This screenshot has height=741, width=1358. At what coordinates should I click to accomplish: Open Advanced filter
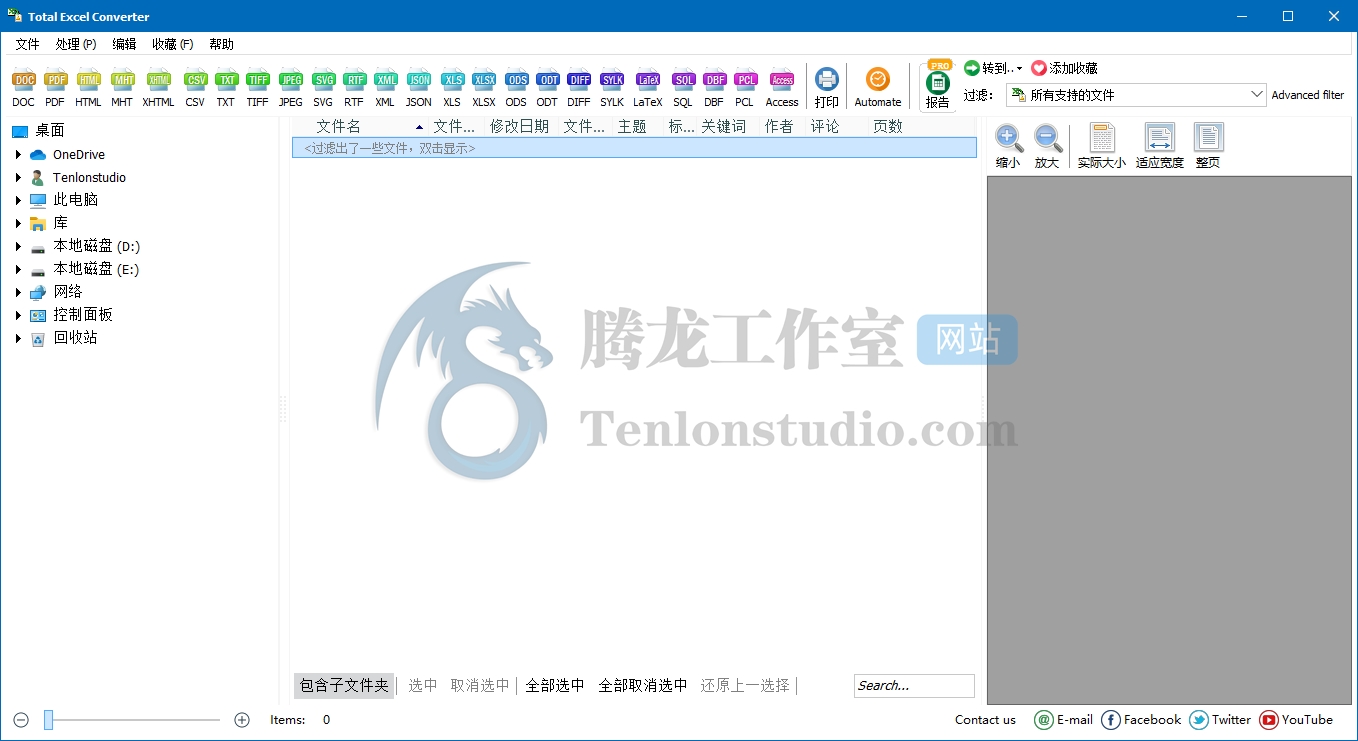coord(1307,95)
